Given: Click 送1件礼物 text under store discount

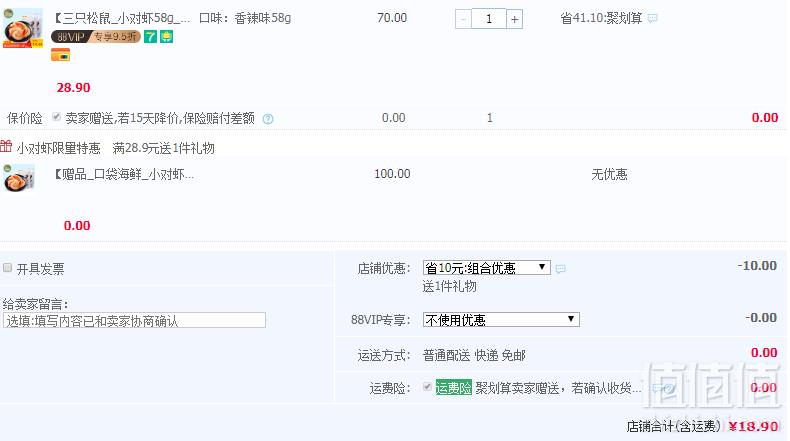Looking at the screenshot, I should click(449, 286).
